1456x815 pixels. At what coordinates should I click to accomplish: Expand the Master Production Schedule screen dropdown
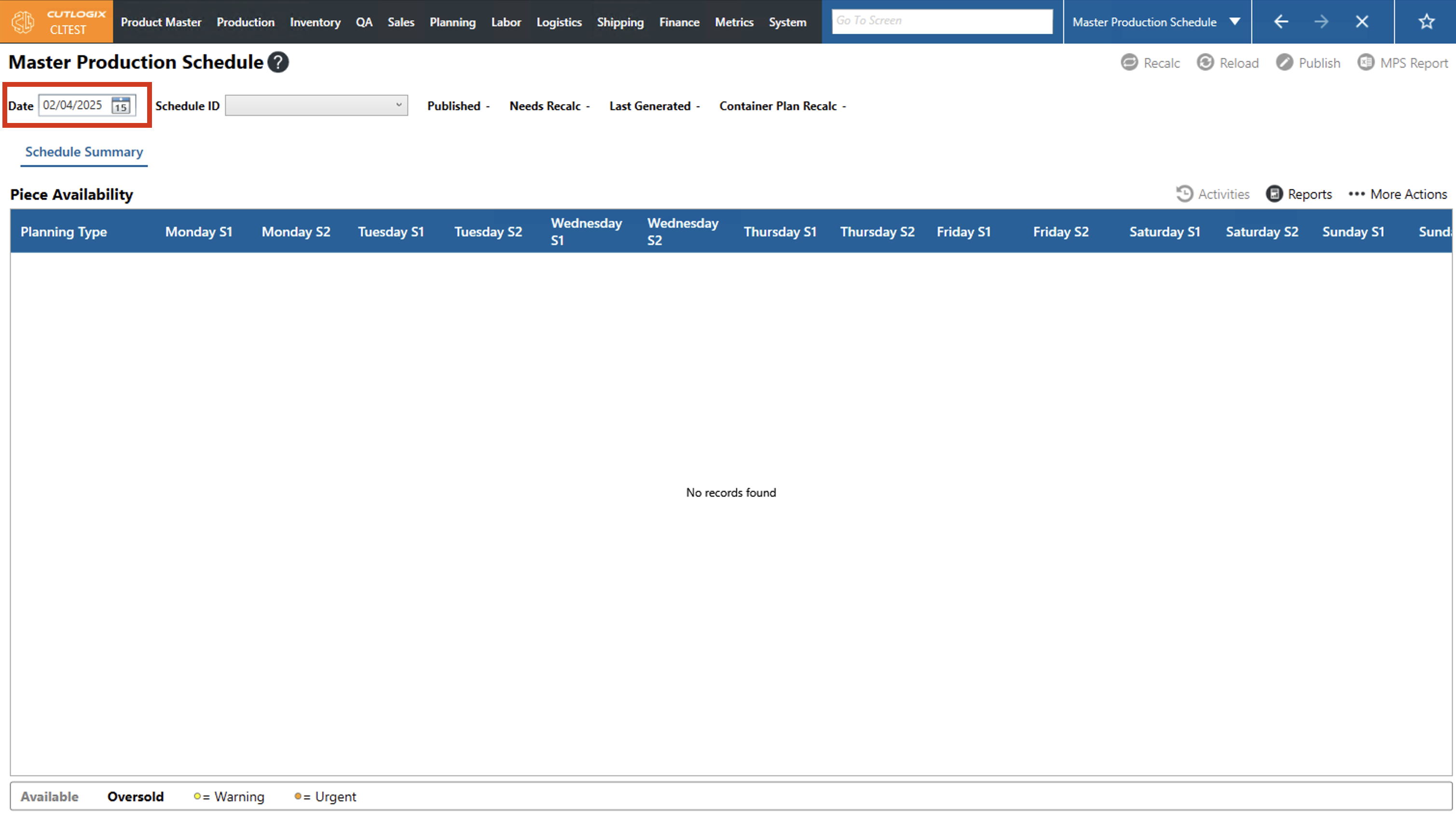(x=1235, y=22)
